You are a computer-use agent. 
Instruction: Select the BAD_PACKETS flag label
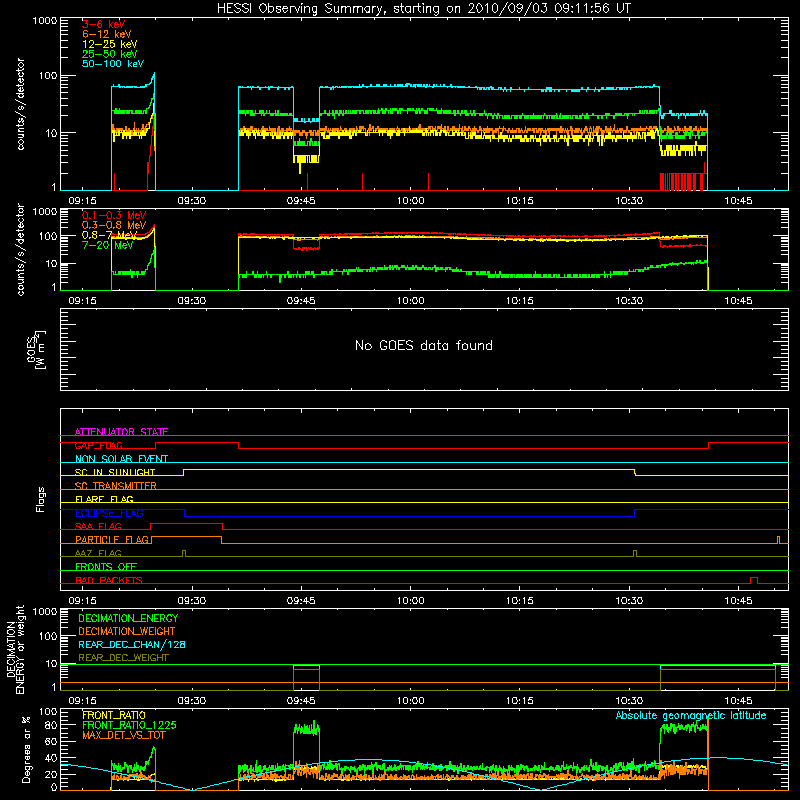pos(109,580)
